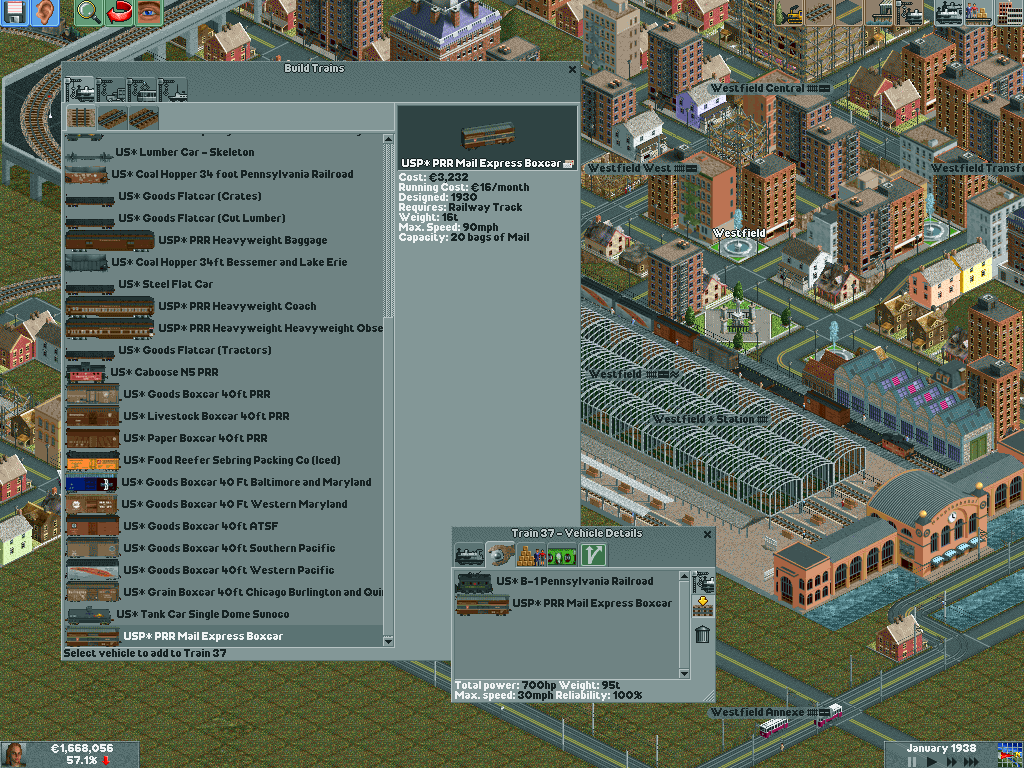The width and height of the screenshot is (1024, 768).
Task: Open the build vehicles crane tool
Action: coord(908,12)
